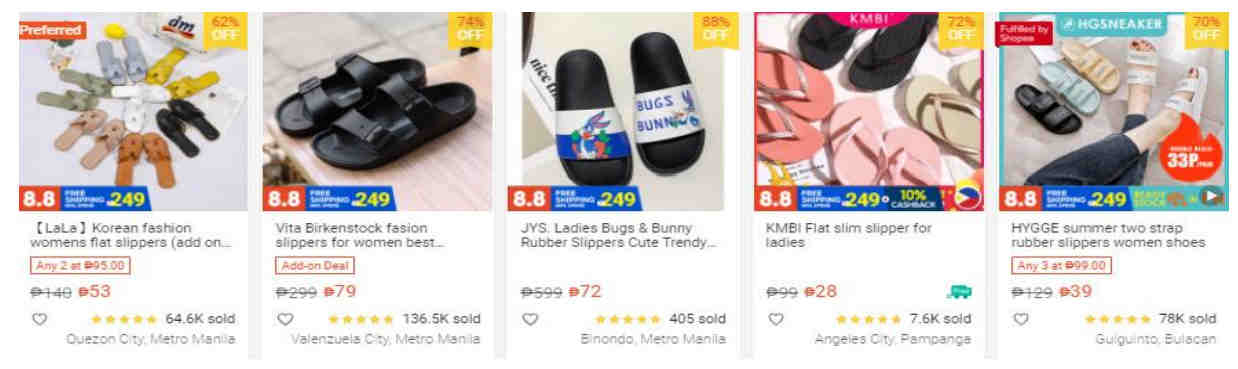Open LaLa Korean fashion womens flat slippers
Screen dimensions: 1238x369
132,235
